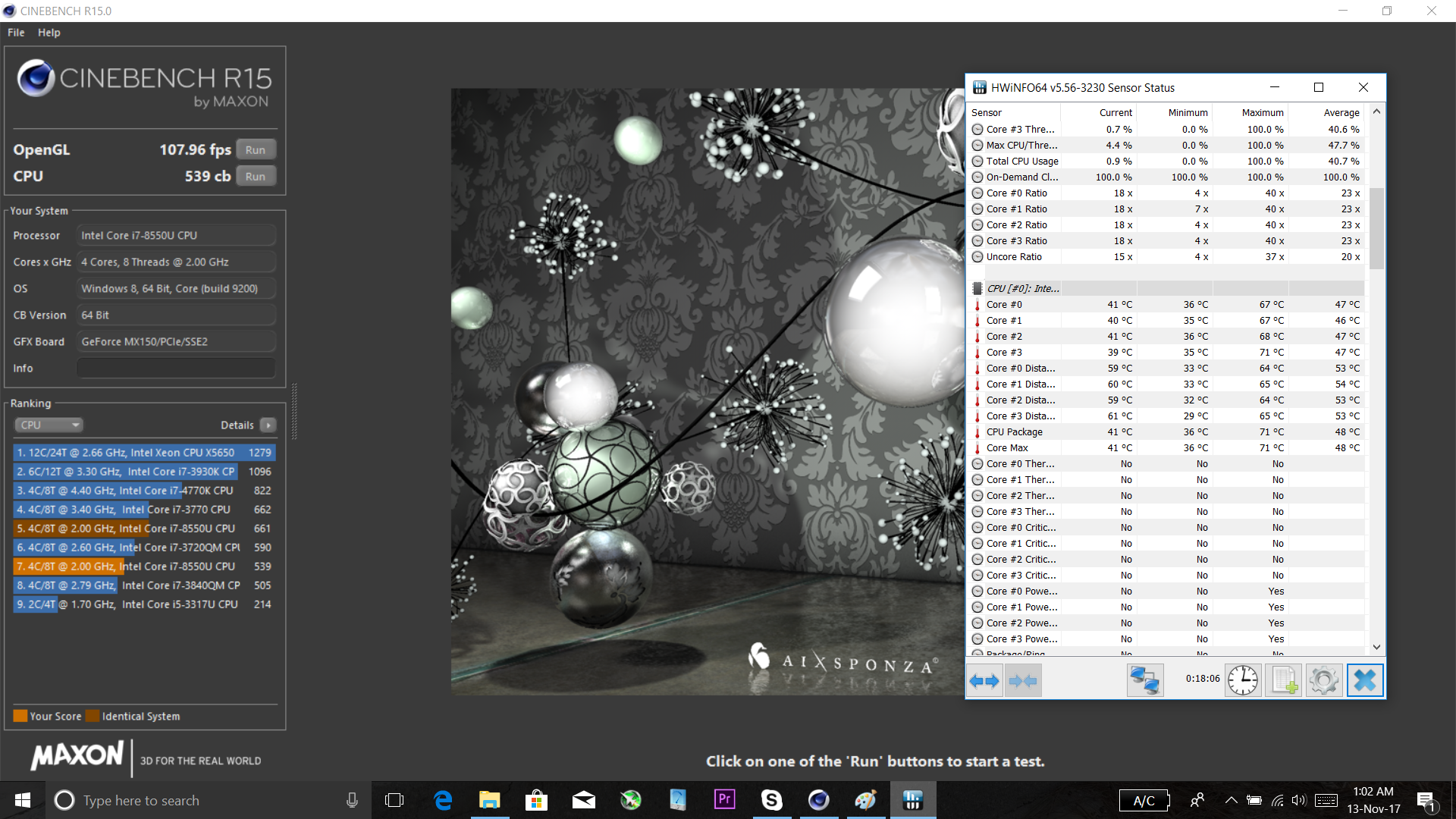Show hidden system tray icons chevron

(1231, 800)
